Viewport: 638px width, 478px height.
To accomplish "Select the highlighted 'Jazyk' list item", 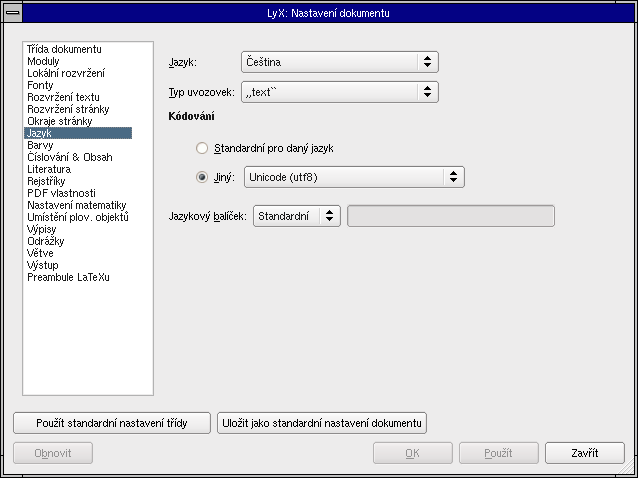I will tap(78, 133).
